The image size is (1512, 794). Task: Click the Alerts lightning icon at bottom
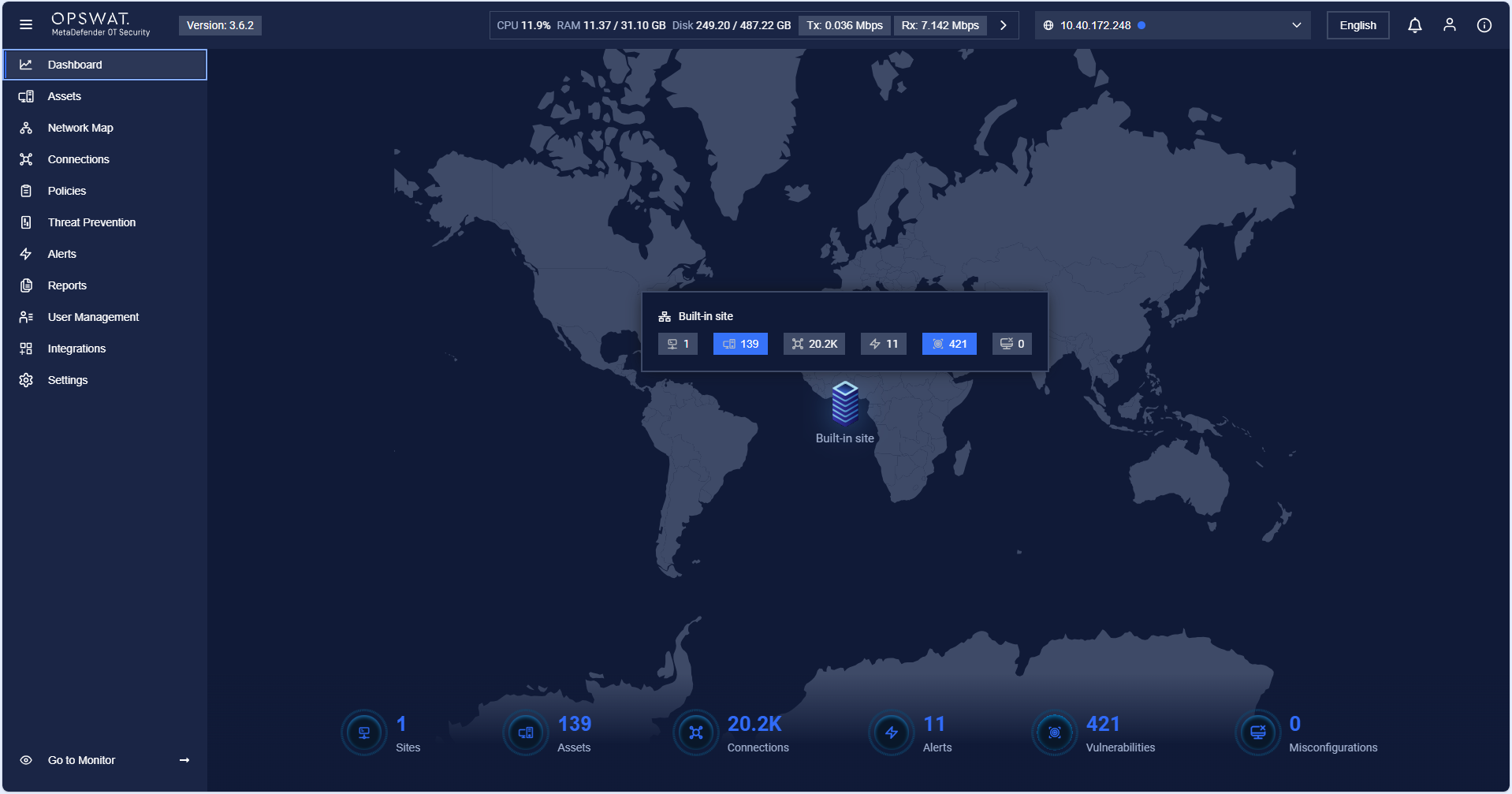891,732
